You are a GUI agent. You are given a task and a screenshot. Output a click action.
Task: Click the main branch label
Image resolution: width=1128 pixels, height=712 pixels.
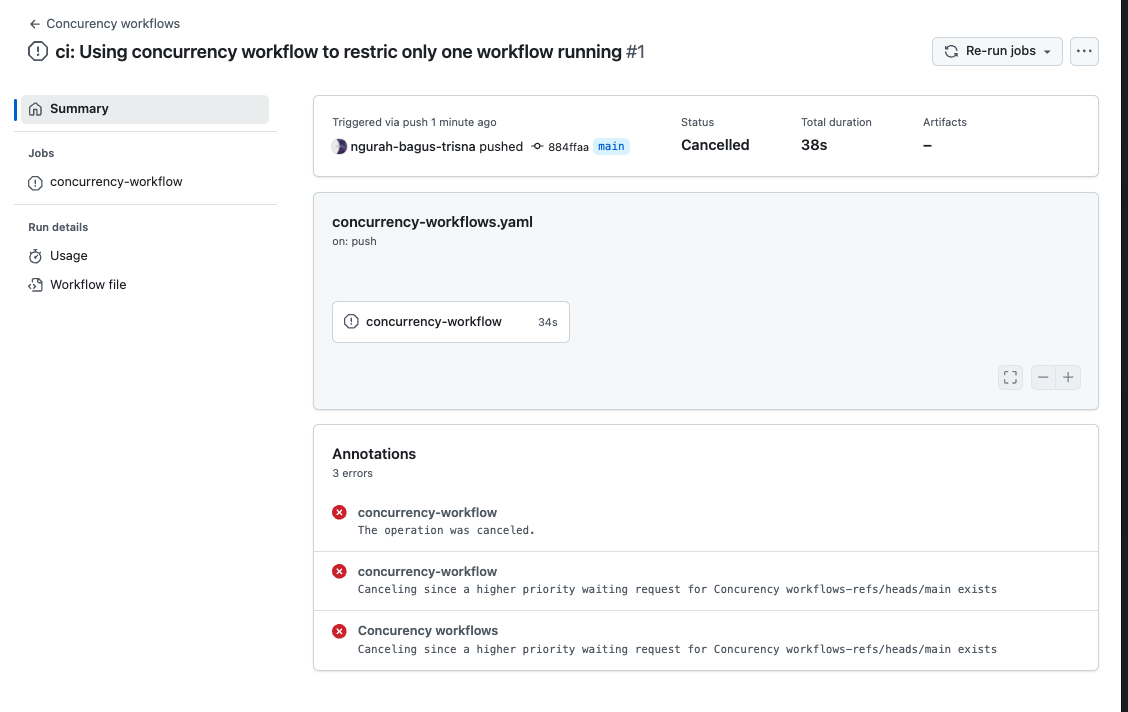(x=611, y=147)
